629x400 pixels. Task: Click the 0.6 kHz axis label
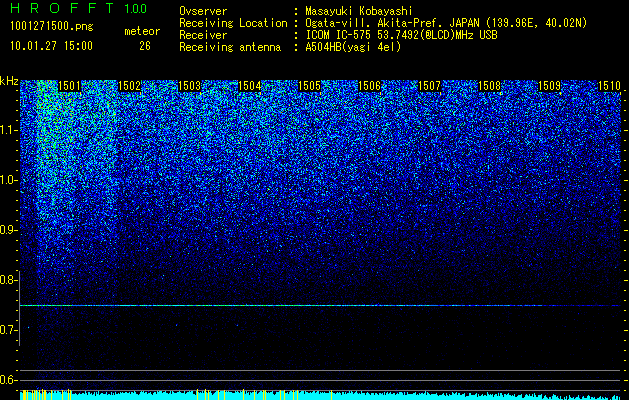[x=9, y=380]
